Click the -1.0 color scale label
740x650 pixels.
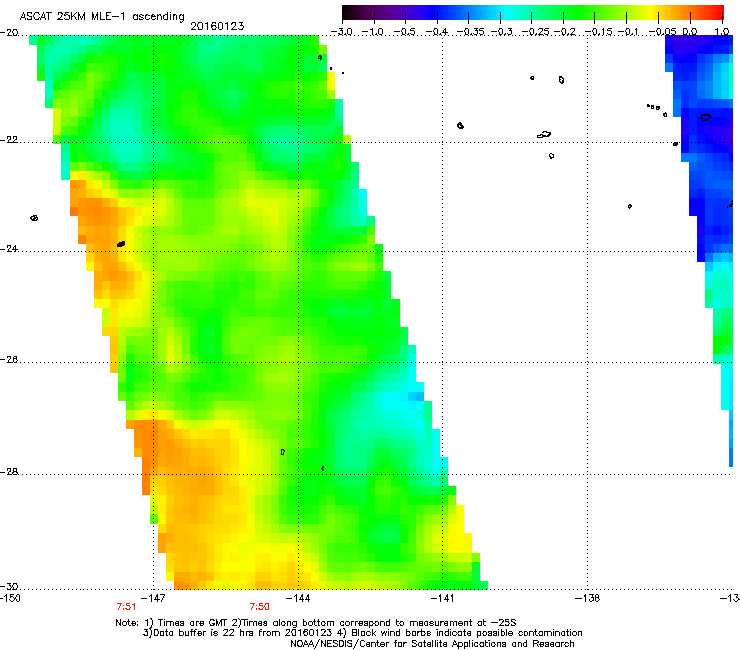pos(374,32)
